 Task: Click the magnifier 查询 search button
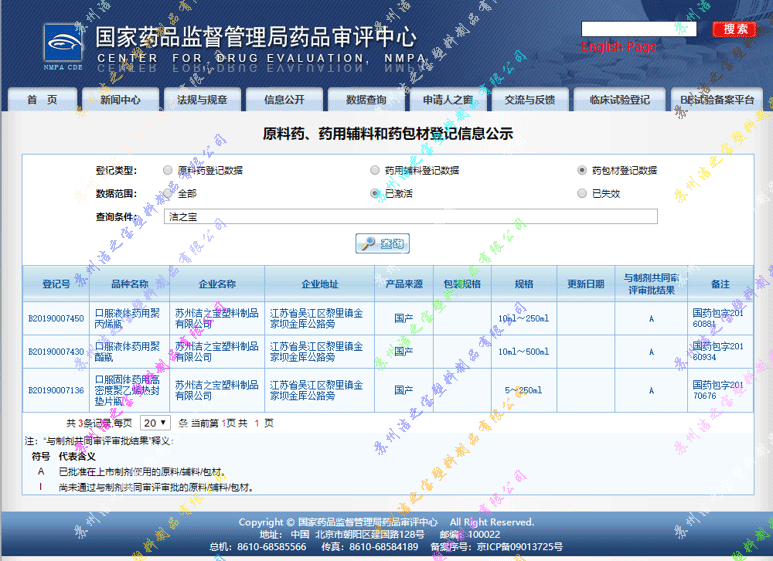point(381,243)
